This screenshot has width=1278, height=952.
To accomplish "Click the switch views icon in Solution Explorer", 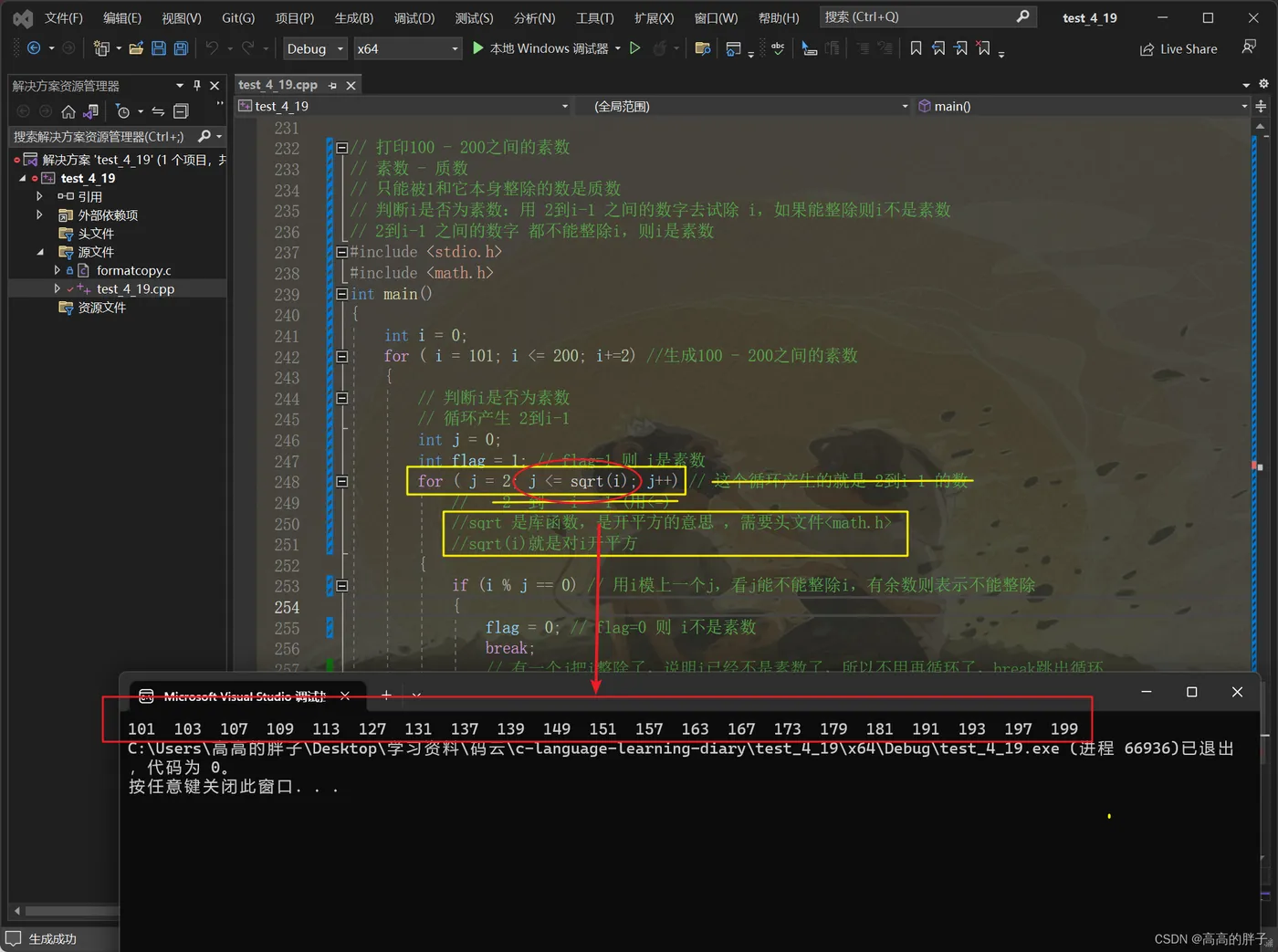I will pyautogui.click(x=90, y=111).
